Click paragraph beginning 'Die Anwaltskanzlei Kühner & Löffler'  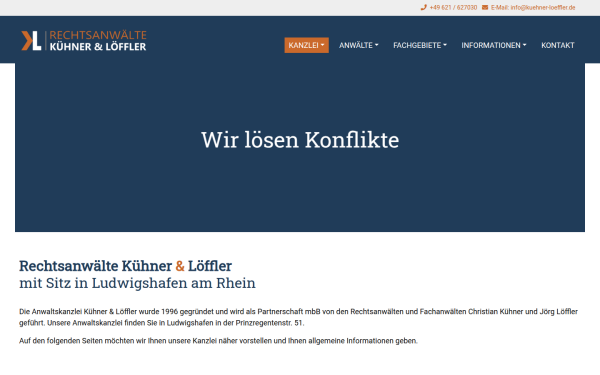coord(298,317)
